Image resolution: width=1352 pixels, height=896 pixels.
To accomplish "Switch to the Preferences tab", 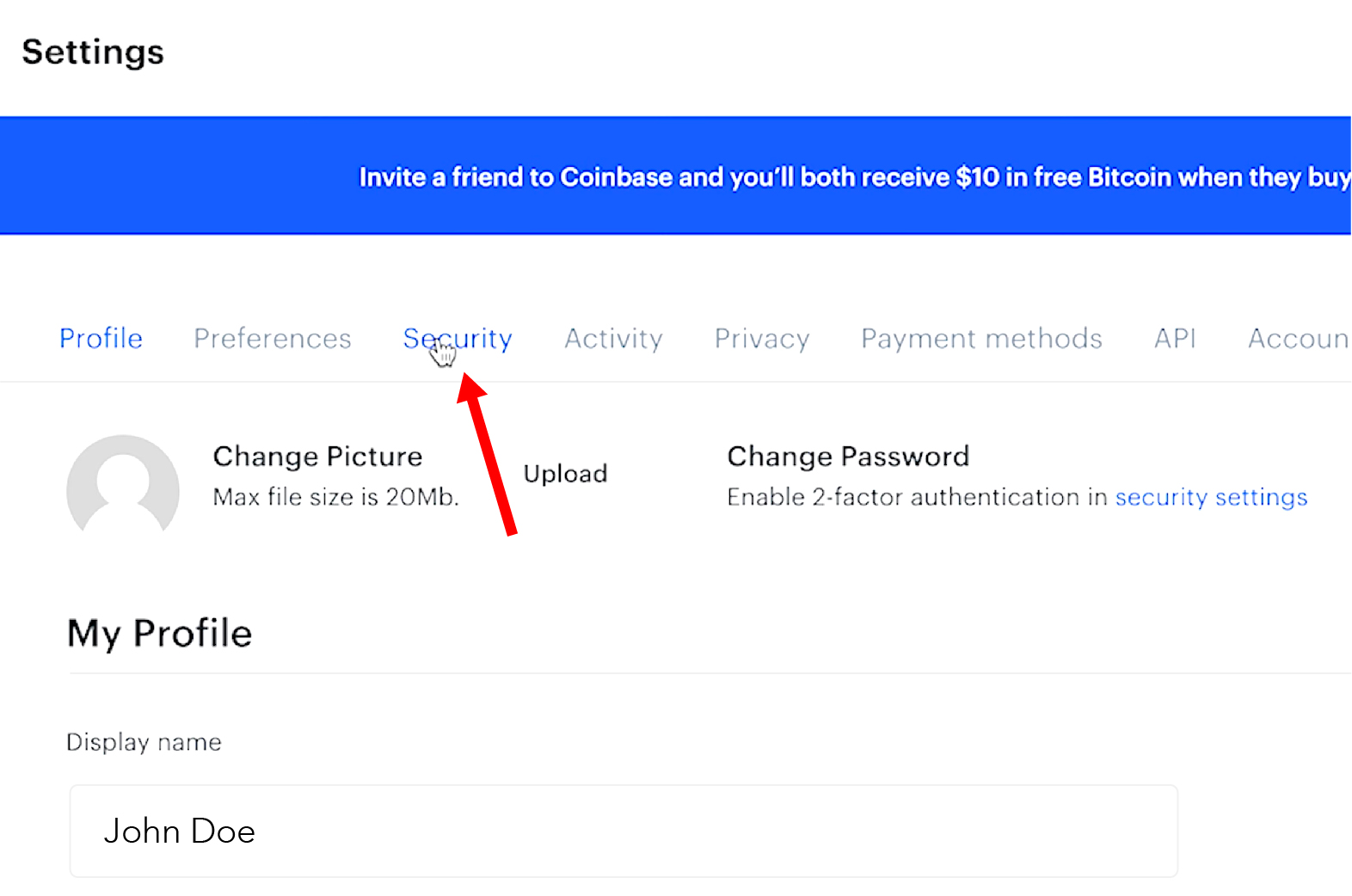I will point(273,339).
